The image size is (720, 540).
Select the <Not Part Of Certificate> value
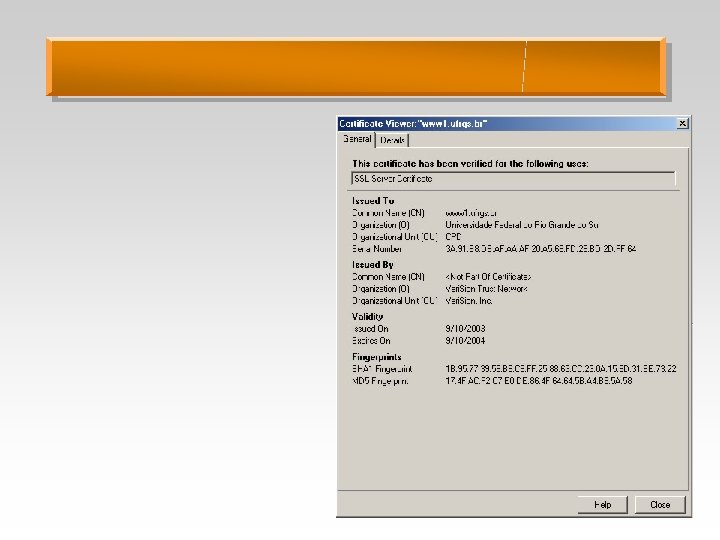click(488, 277)
